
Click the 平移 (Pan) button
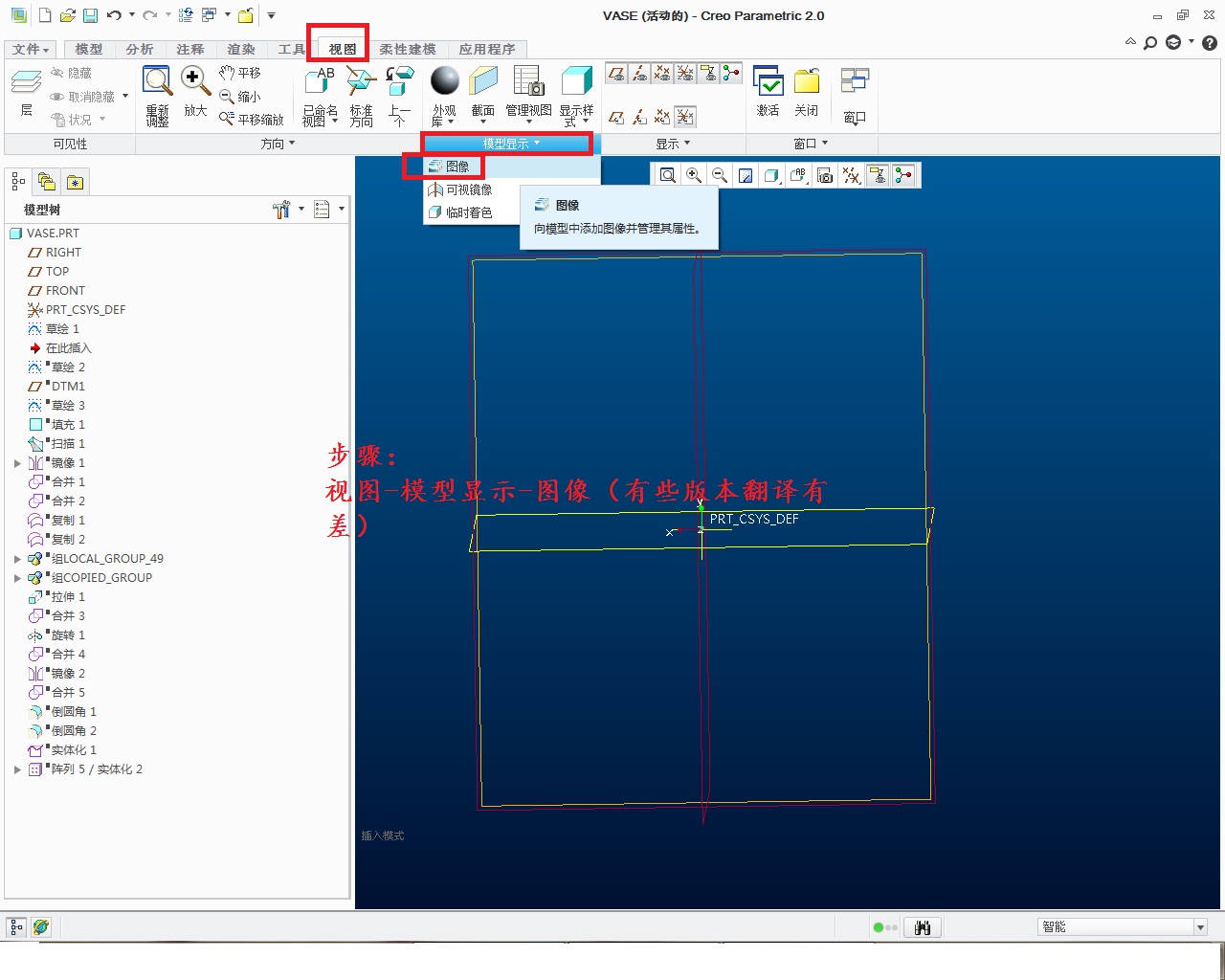click(x=240, y=73)
